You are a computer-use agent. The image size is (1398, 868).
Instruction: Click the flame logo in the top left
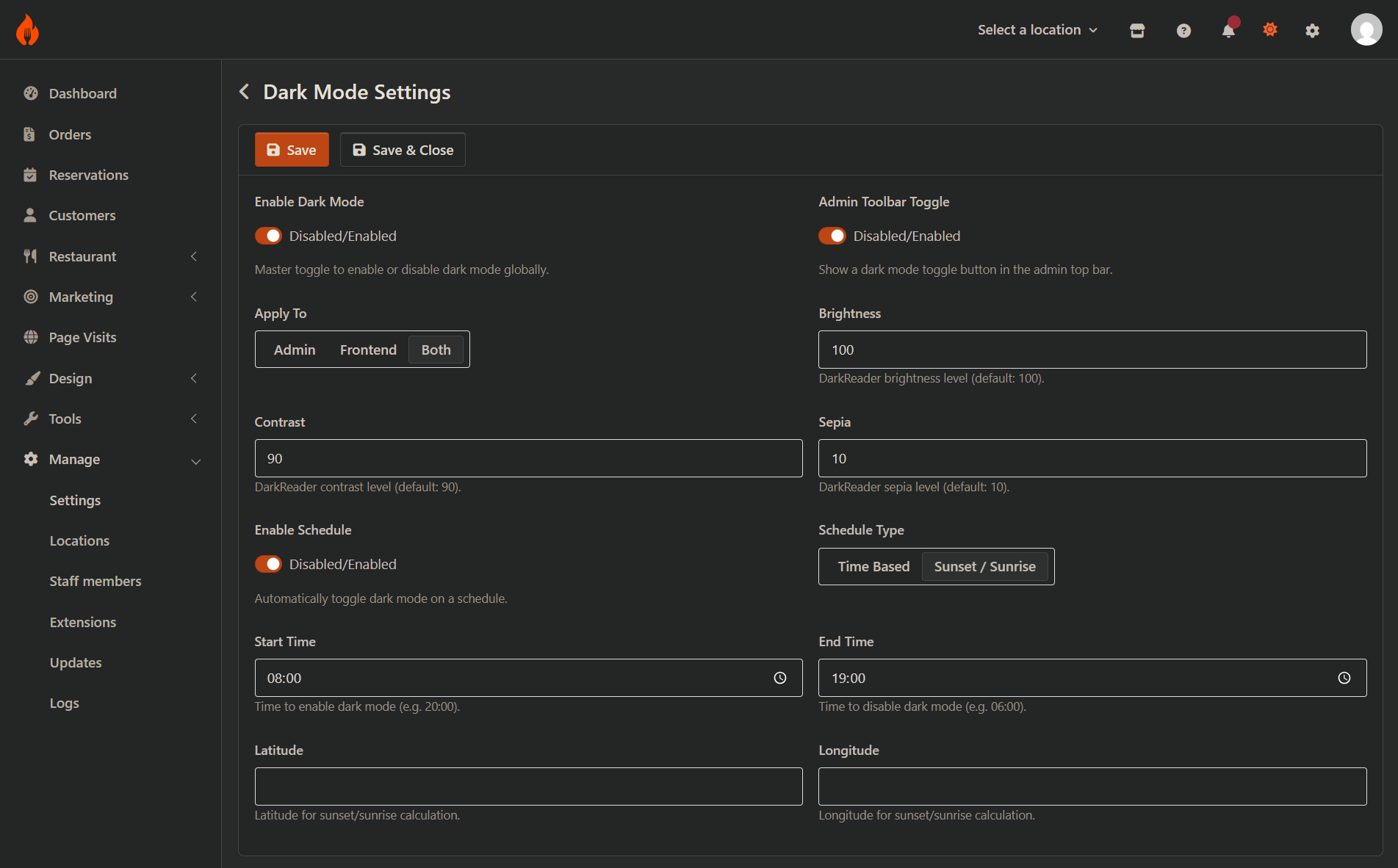(x=26, y=29)
